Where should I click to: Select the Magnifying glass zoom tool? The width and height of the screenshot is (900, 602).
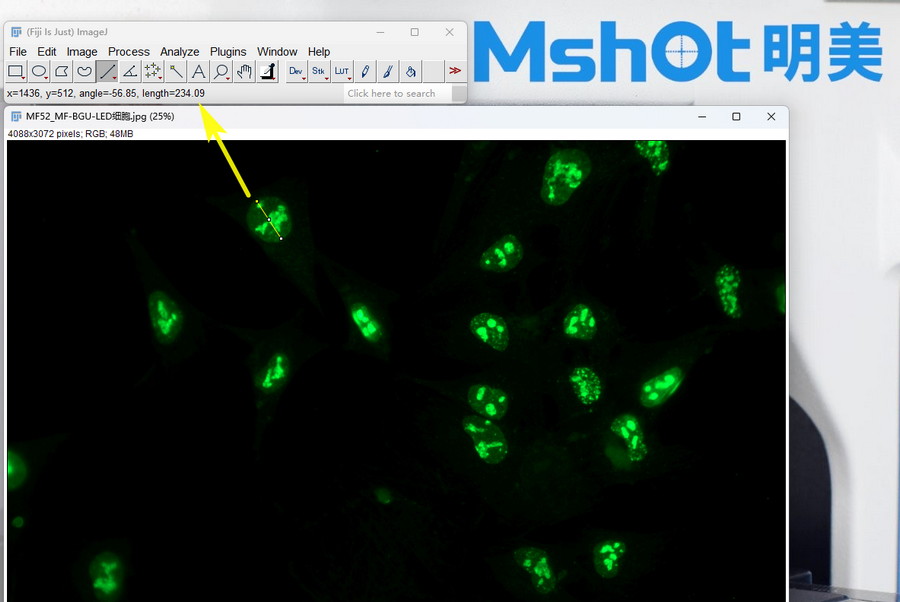point(221,71)
